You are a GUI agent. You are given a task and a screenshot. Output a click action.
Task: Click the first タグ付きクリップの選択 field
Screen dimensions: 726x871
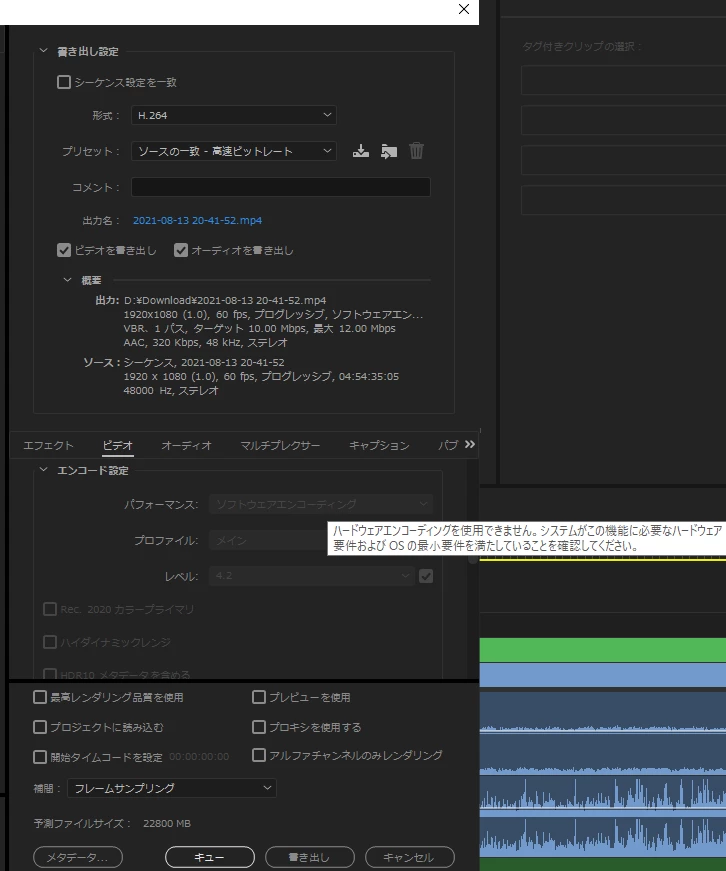coord(623,80)
